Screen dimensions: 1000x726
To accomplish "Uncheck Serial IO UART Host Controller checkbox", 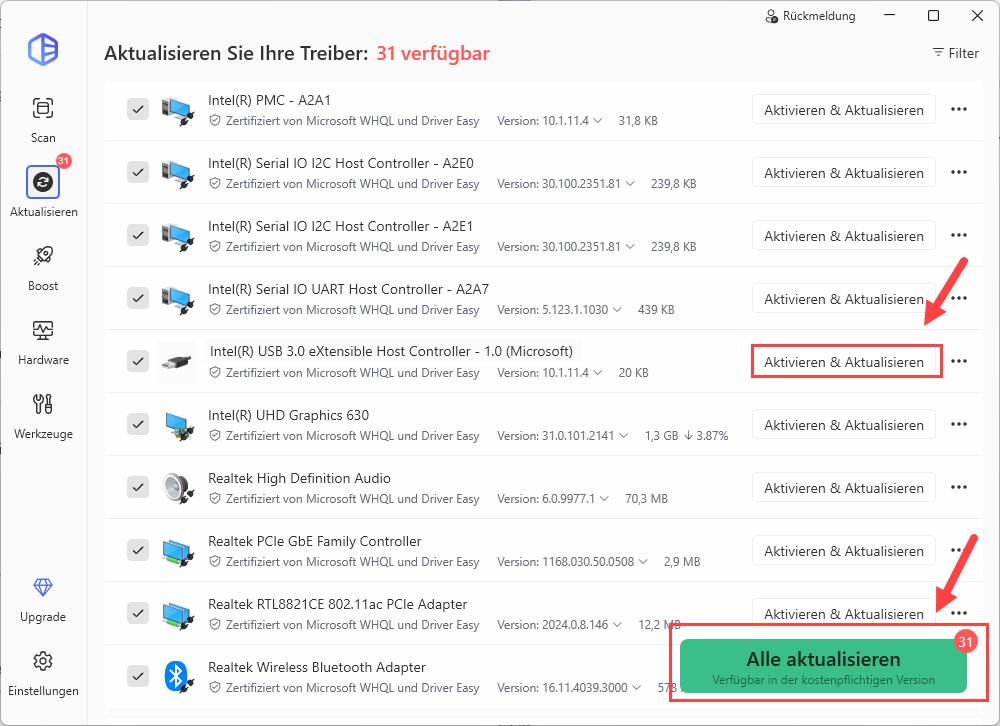I will coord(138,299).
